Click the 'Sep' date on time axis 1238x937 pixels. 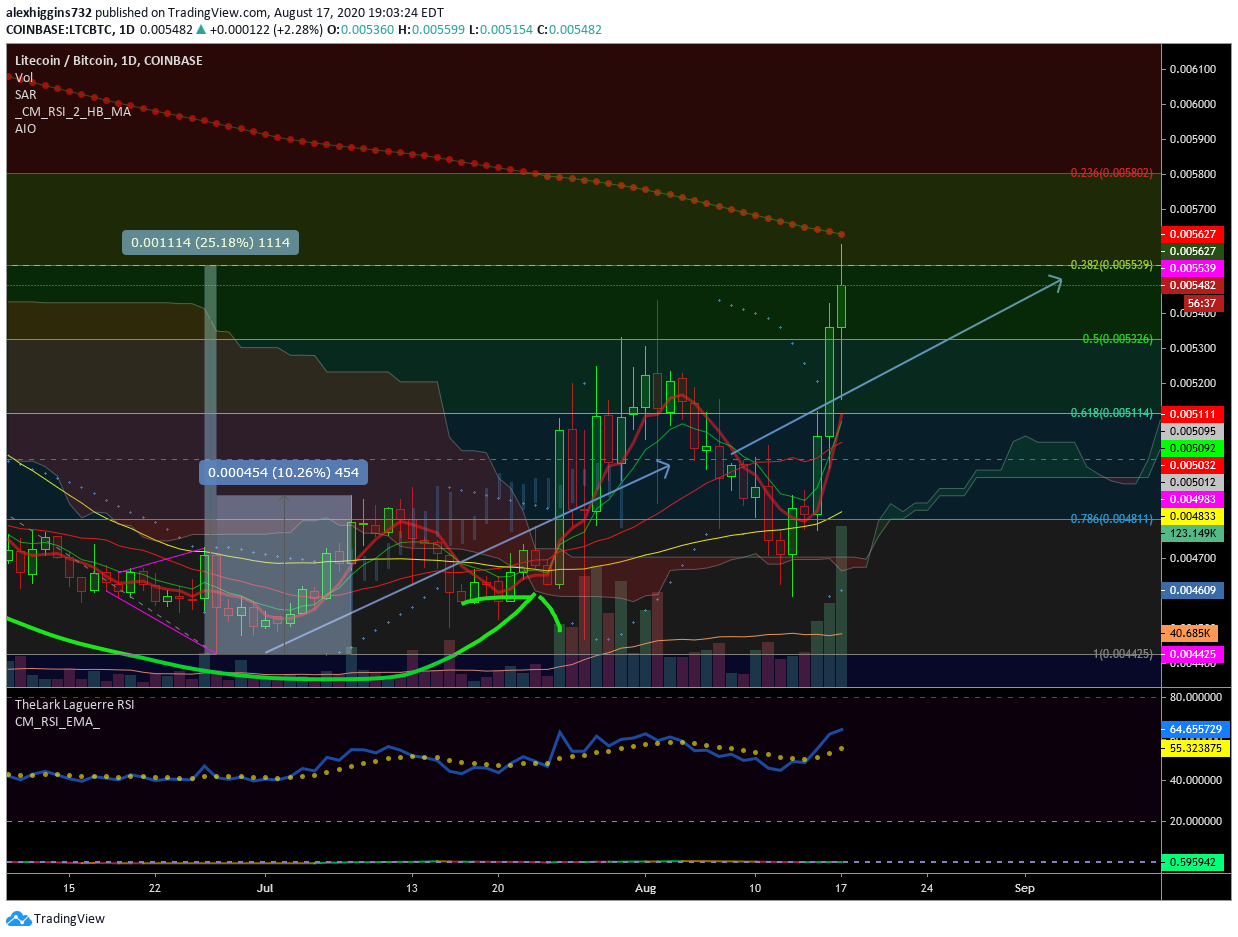1024,888
